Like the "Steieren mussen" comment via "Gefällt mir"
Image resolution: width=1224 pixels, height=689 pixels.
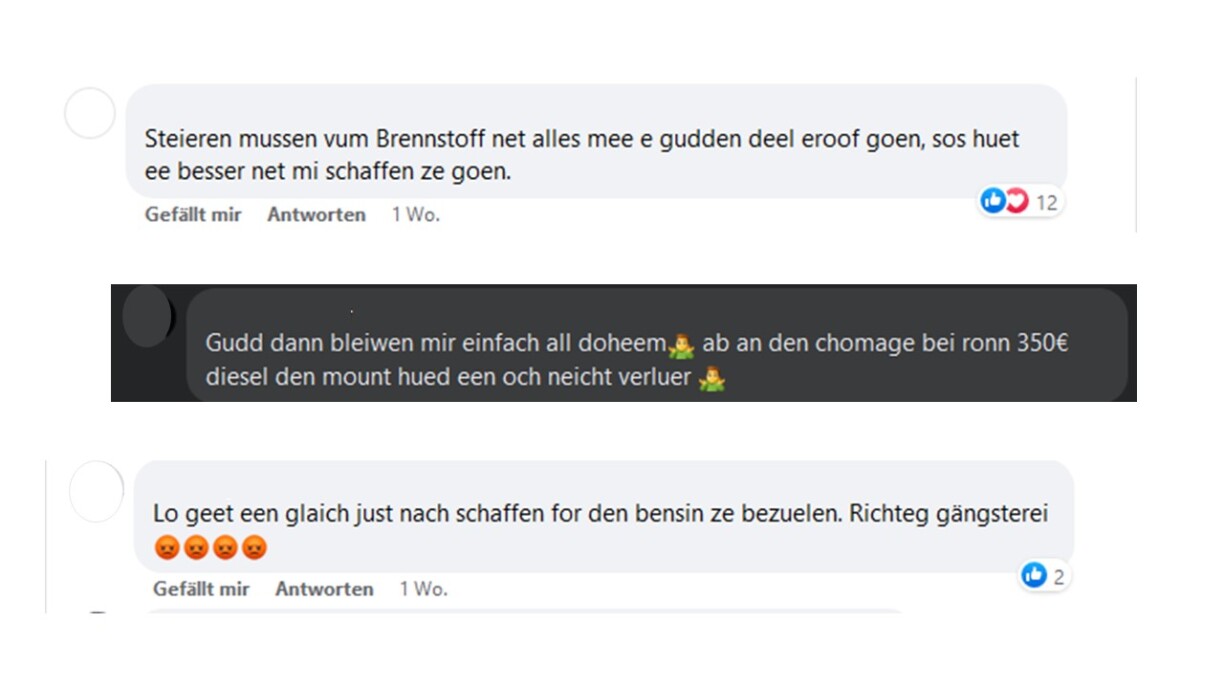point(193,214)
